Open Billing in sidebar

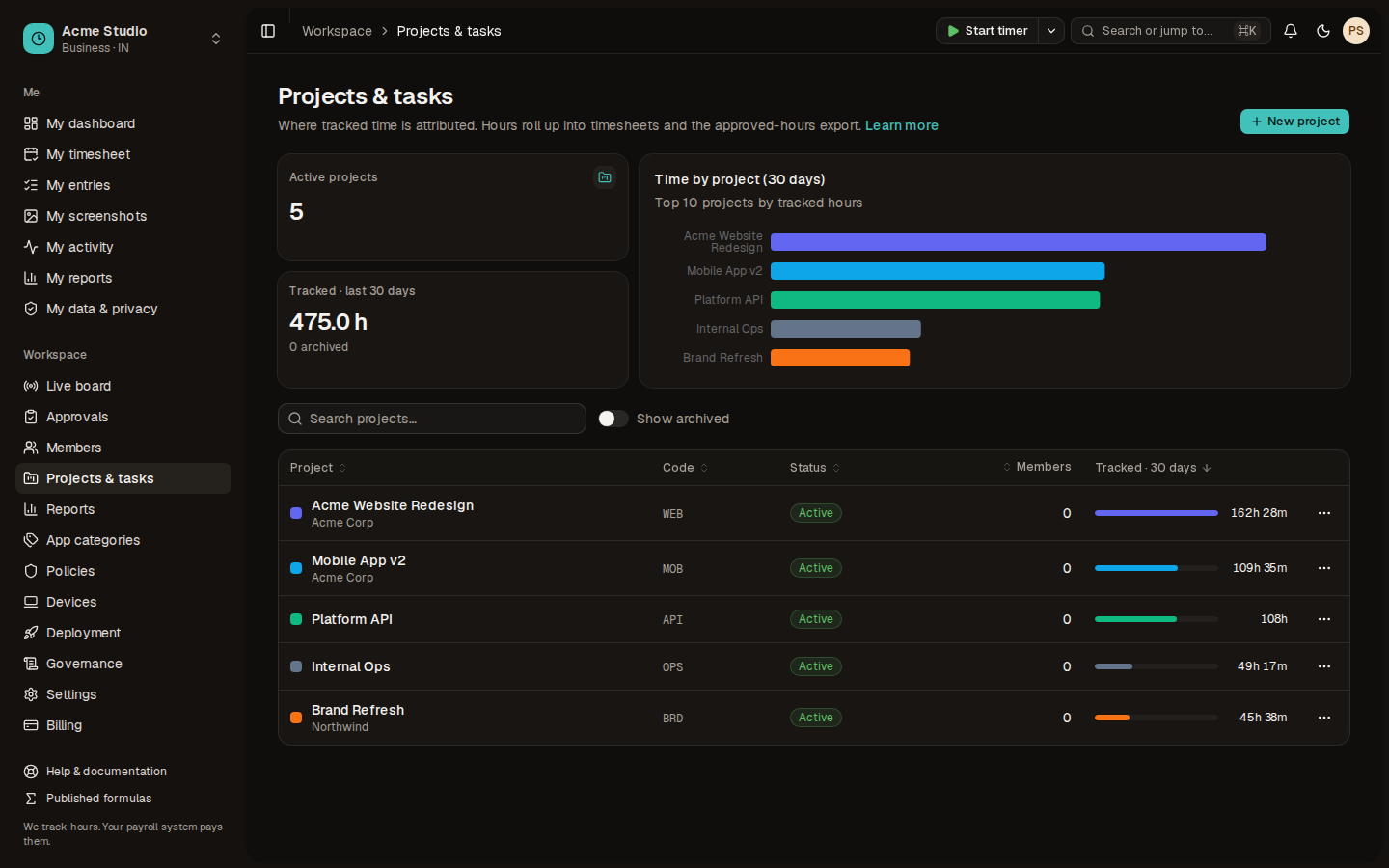tap(123, 725)
